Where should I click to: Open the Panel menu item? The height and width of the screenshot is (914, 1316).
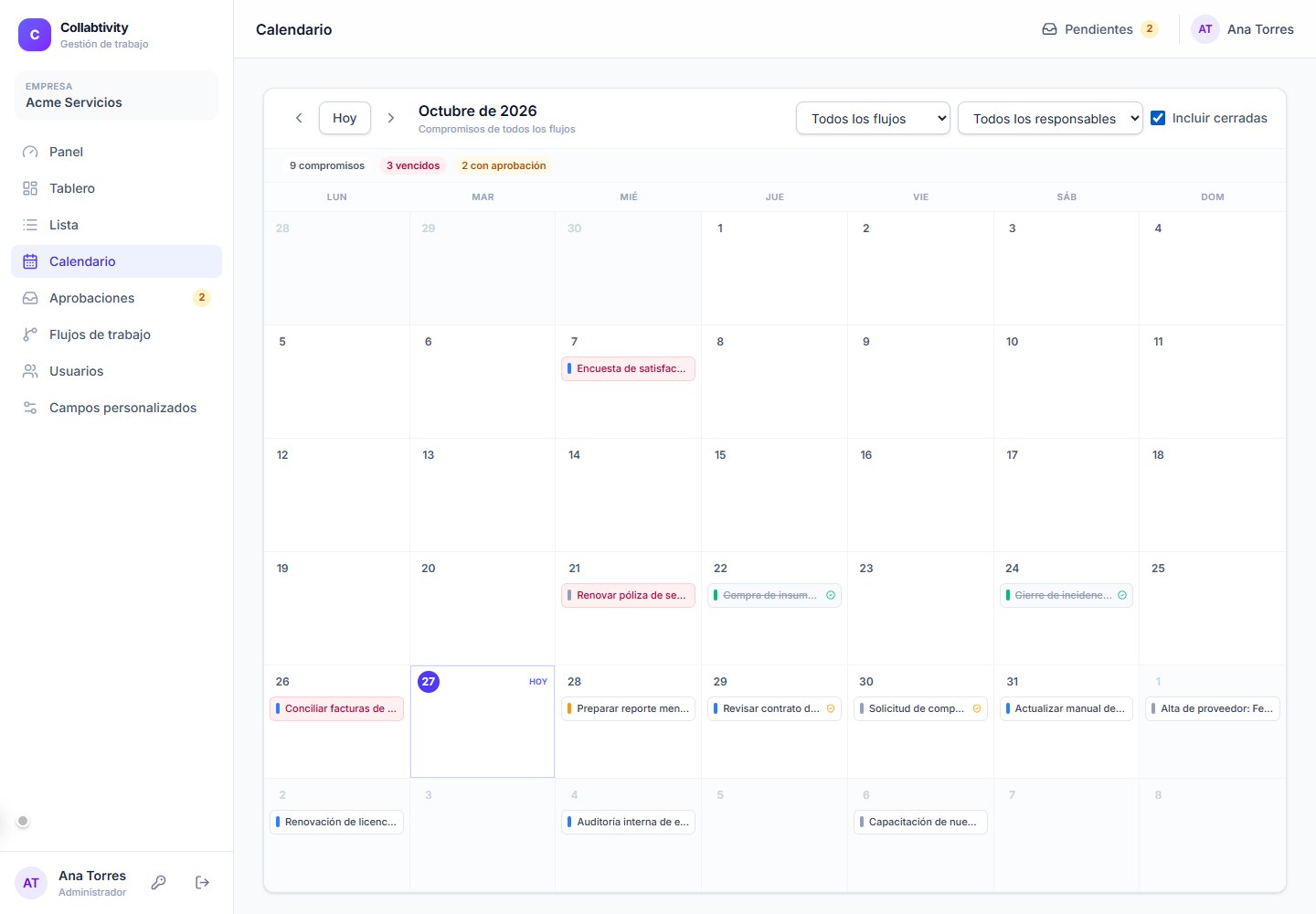pyautogui.click(x=116, y=152)
